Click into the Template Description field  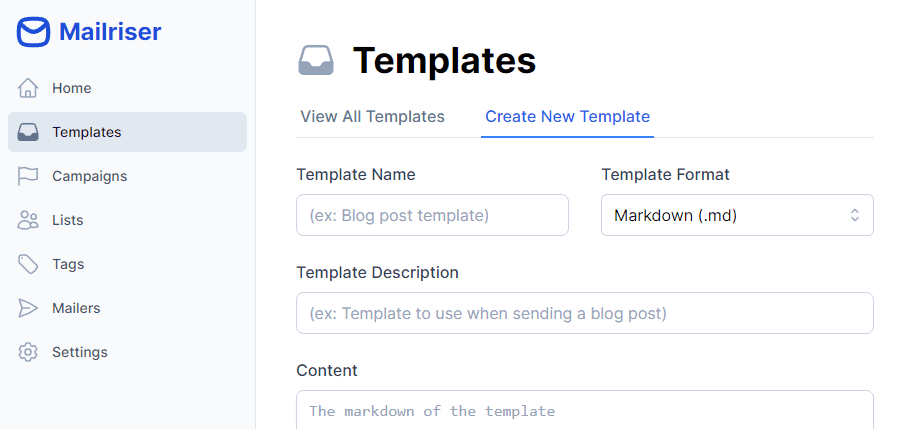[x=585, y=313]
